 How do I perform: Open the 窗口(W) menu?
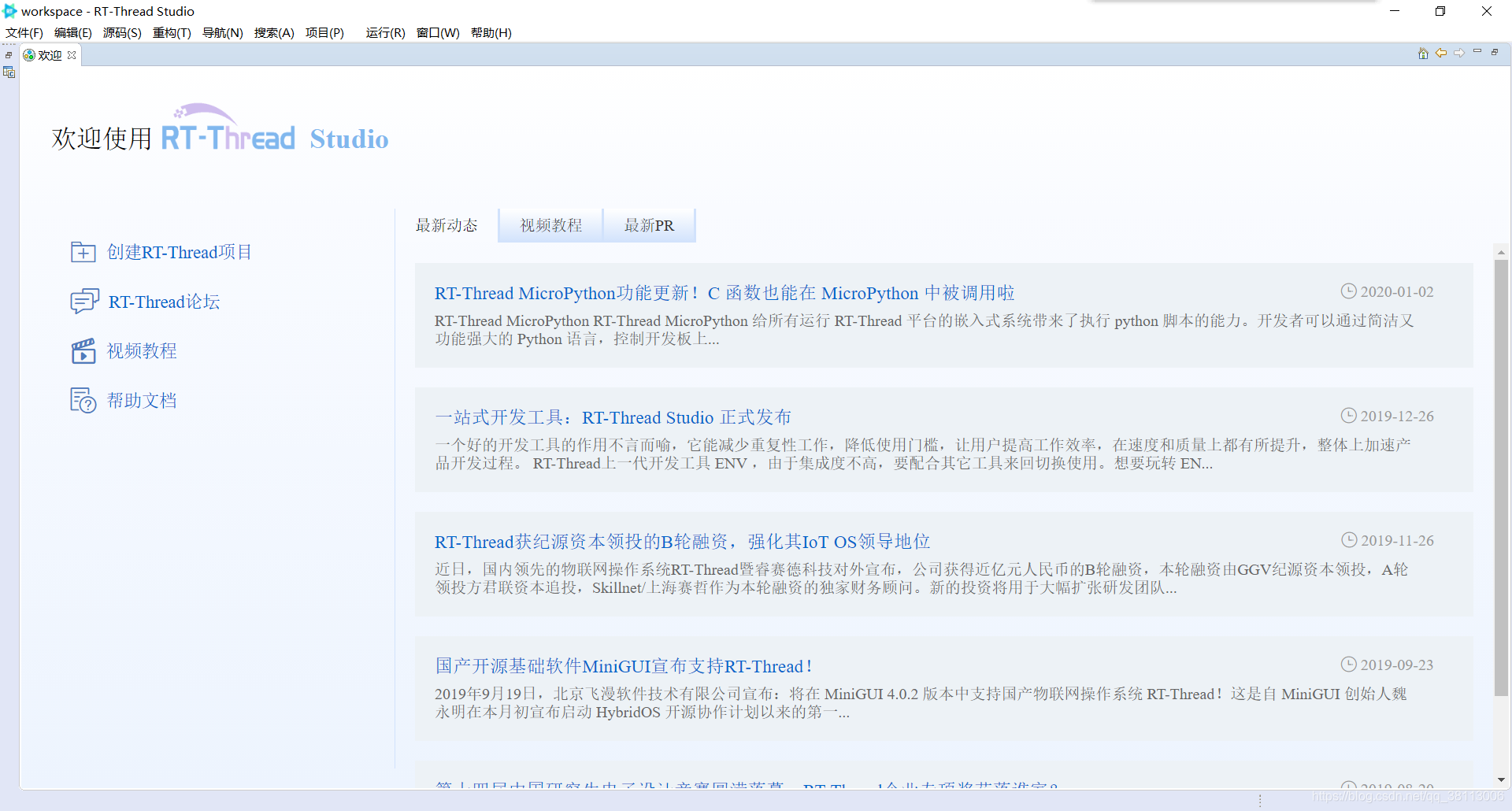438,32
